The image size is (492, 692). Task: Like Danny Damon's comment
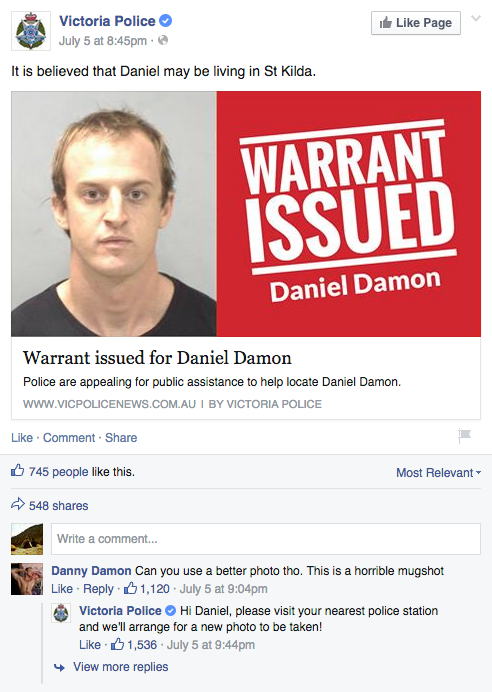pyautogui.click(x=62, y=589)
